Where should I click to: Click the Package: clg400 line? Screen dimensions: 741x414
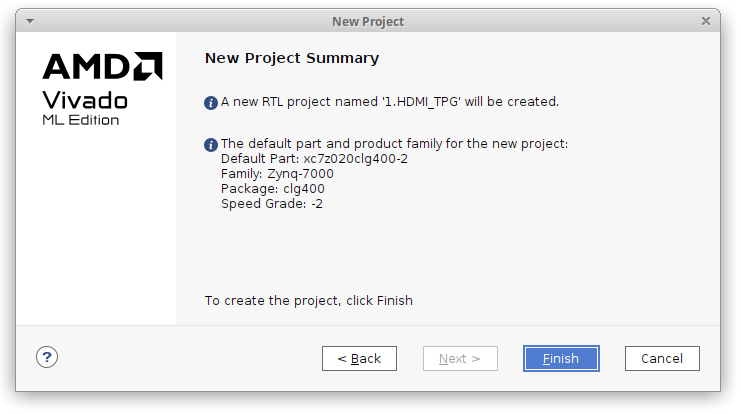coord(272,189)
